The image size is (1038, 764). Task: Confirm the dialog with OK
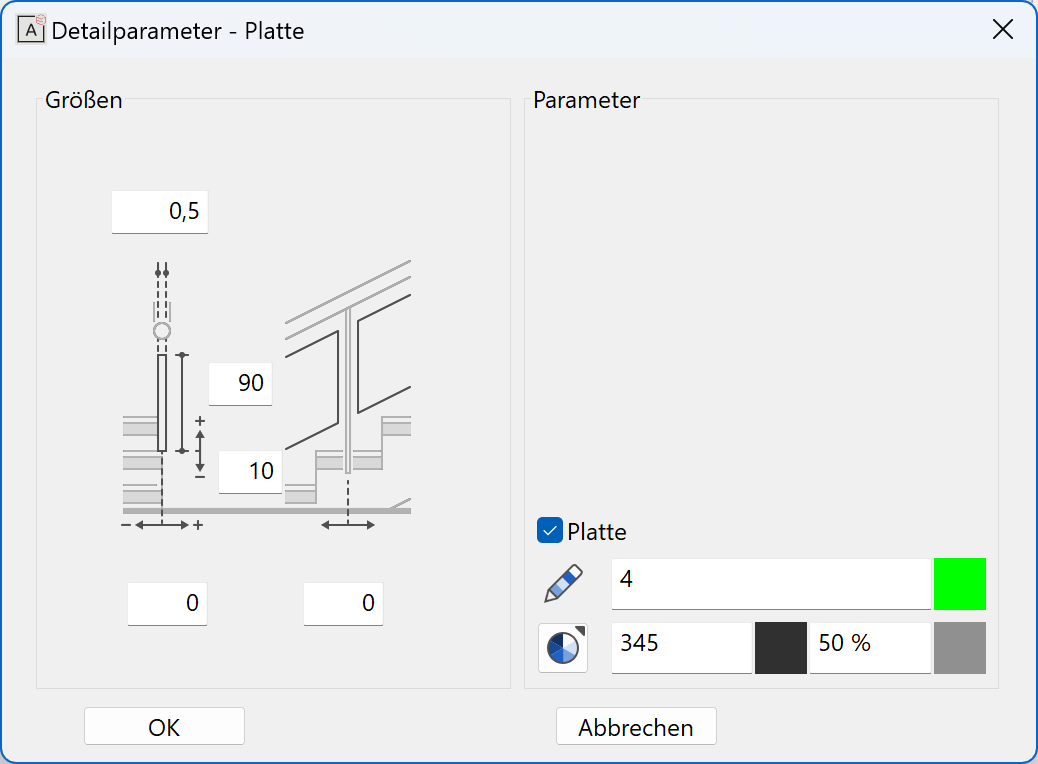pyautogui.click(x=164, y=726)
